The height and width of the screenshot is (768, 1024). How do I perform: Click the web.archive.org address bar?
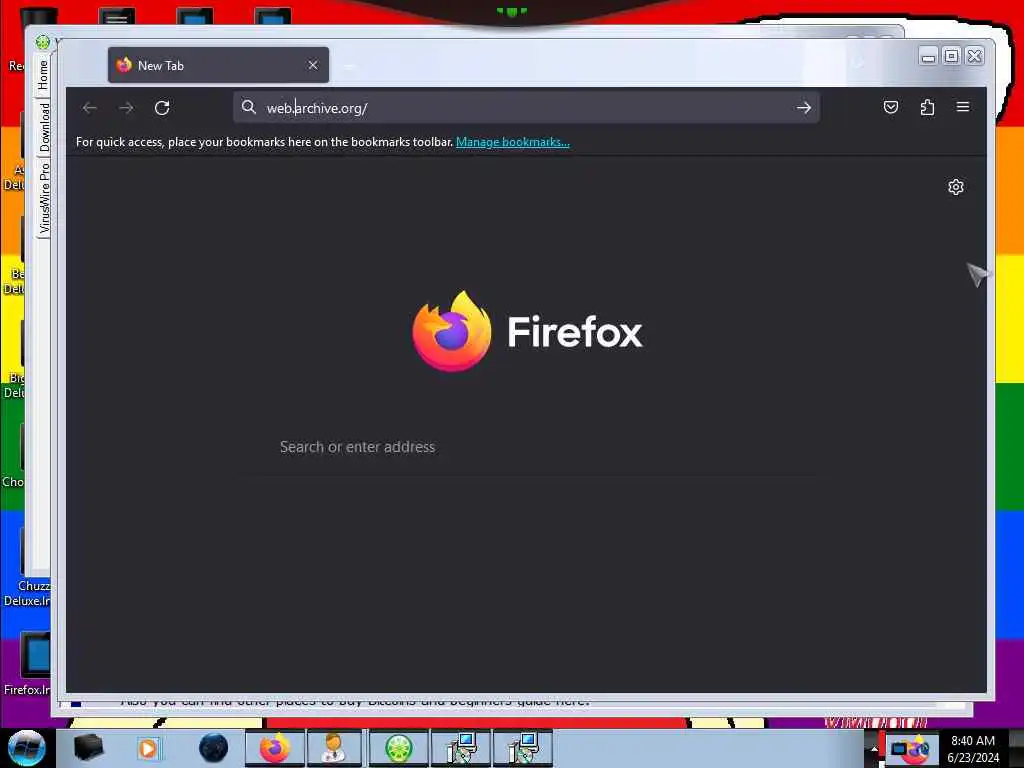point(526,108)
